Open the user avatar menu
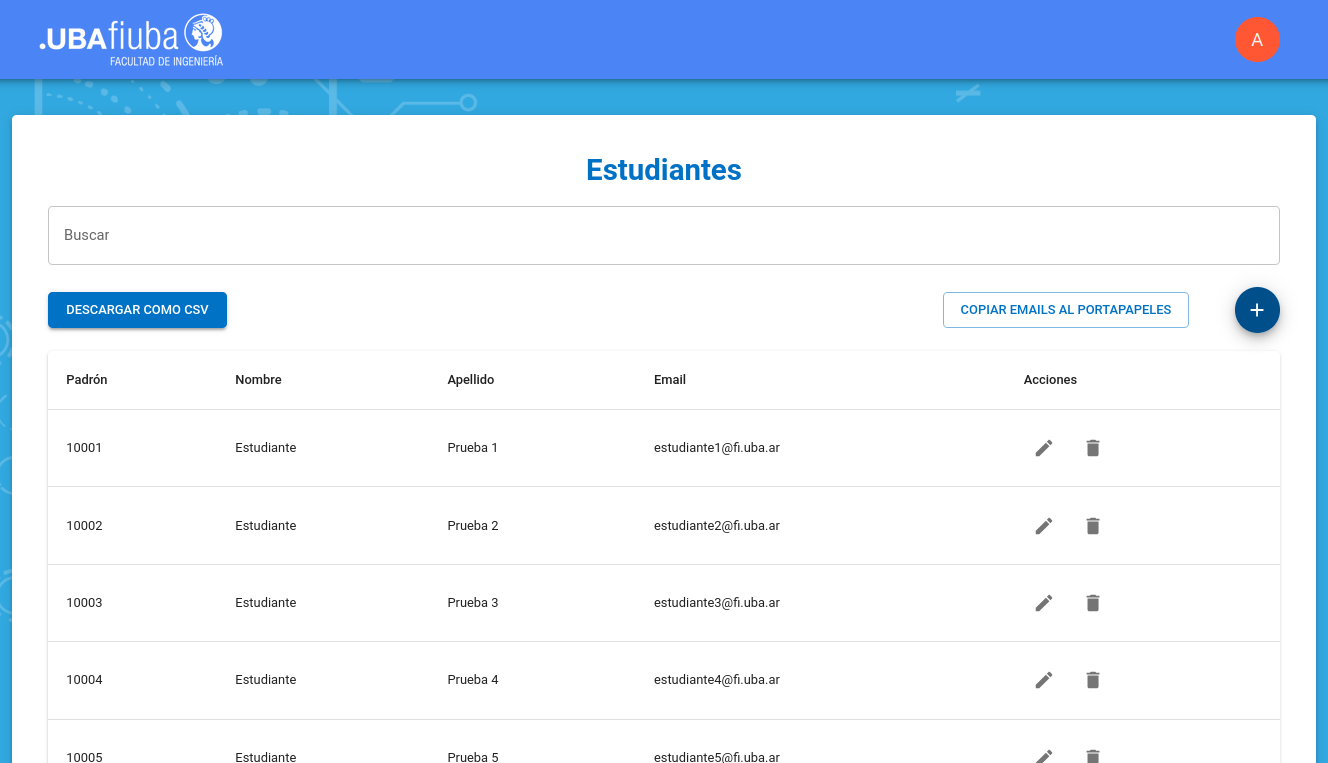The image size is (1328, 763). [x=1257, y=40]
